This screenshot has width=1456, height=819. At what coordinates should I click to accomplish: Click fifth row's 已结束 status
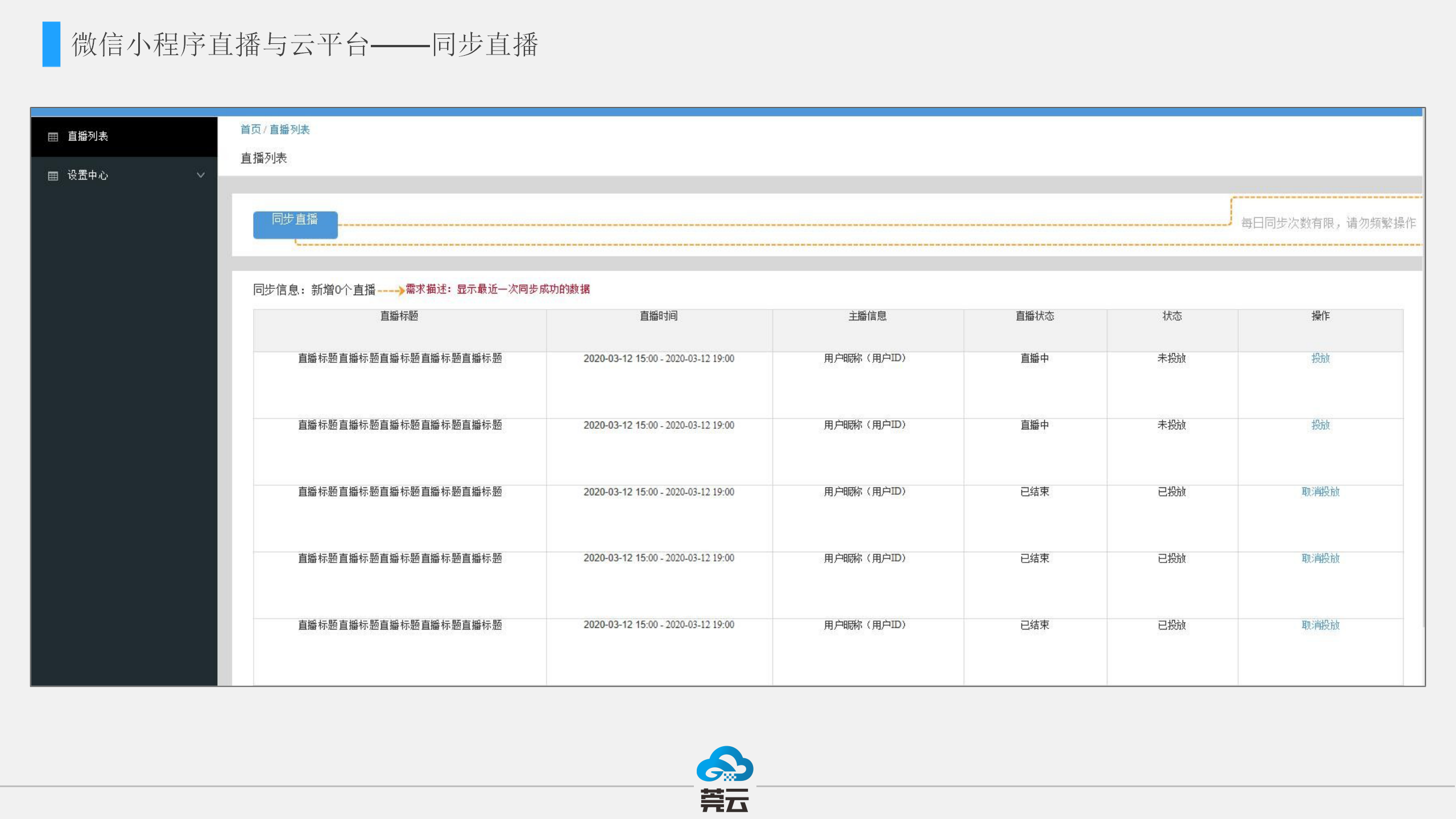point(1035,624)
